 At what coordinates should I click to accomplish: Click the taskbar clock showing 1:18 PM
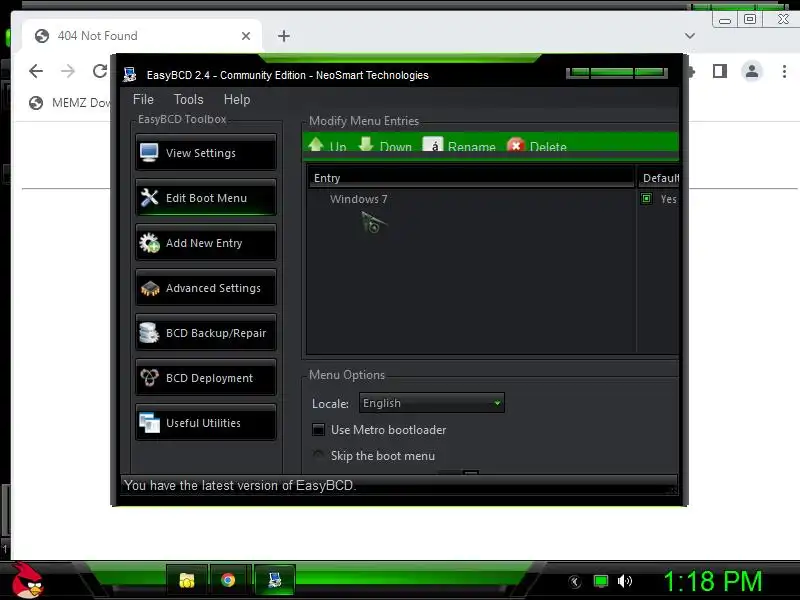(712, 581)
